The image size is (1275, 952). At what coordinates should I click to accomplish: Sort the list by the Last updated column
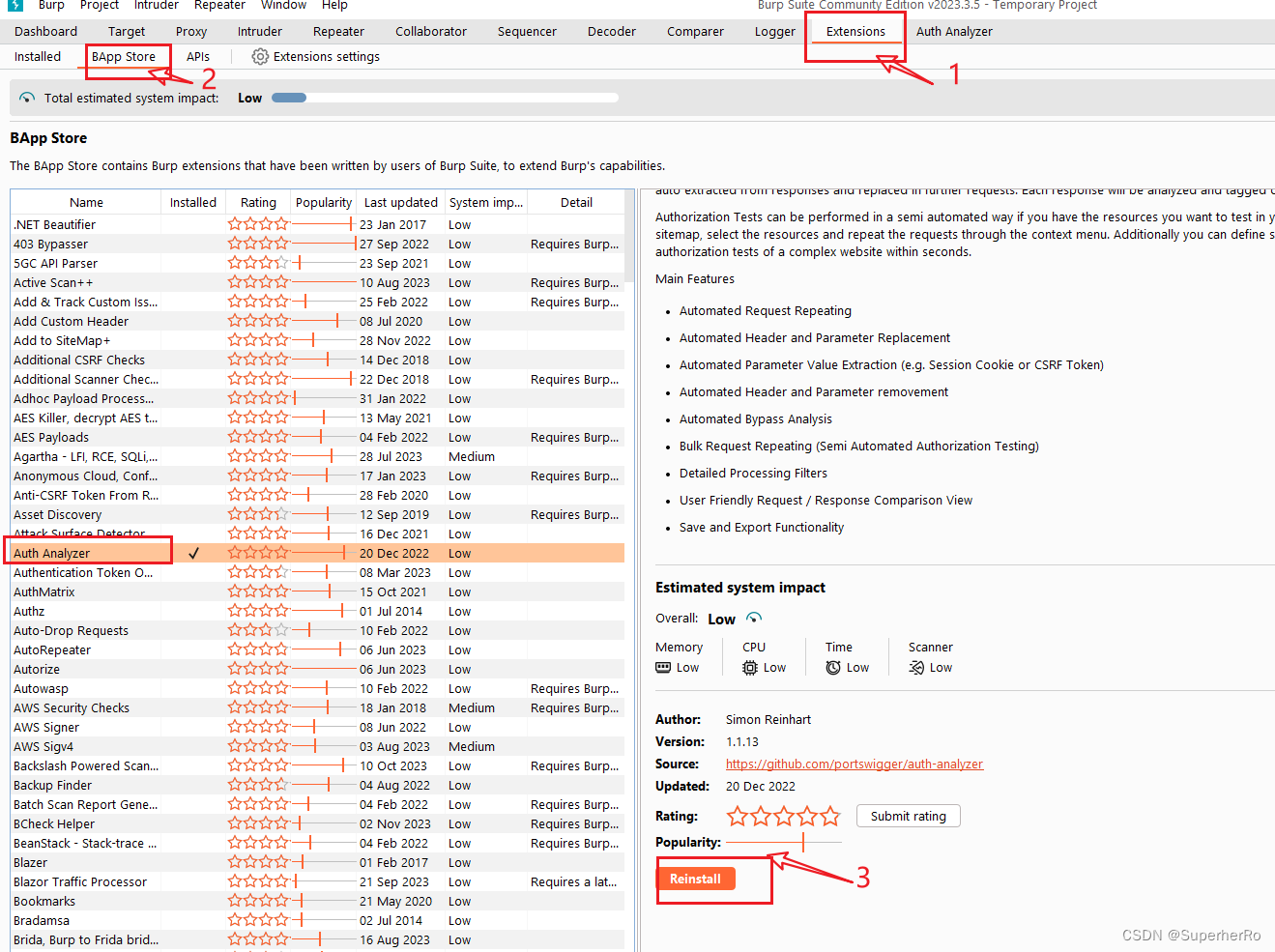pyautogui.click(x=400, y=202)
